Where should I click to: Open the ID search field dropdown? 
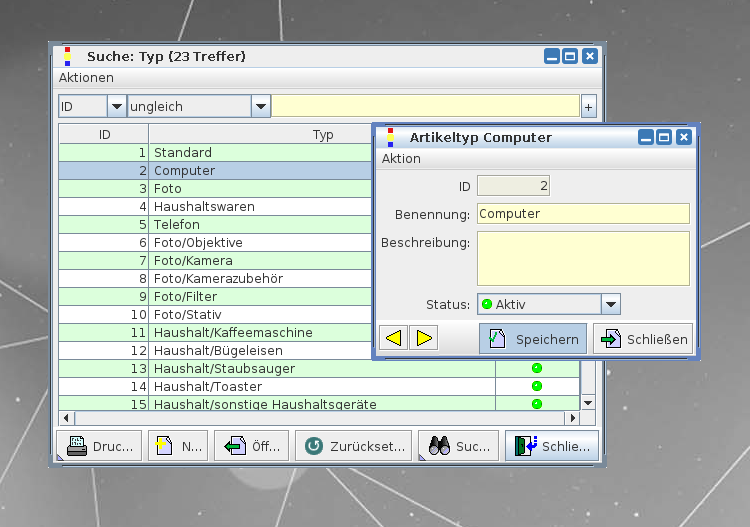coord(116,106)
